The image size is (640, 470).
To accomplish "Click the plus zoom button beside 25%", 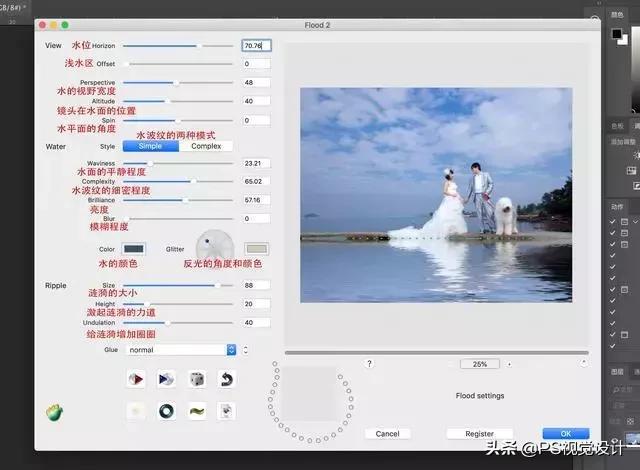I will click(509, 364).
